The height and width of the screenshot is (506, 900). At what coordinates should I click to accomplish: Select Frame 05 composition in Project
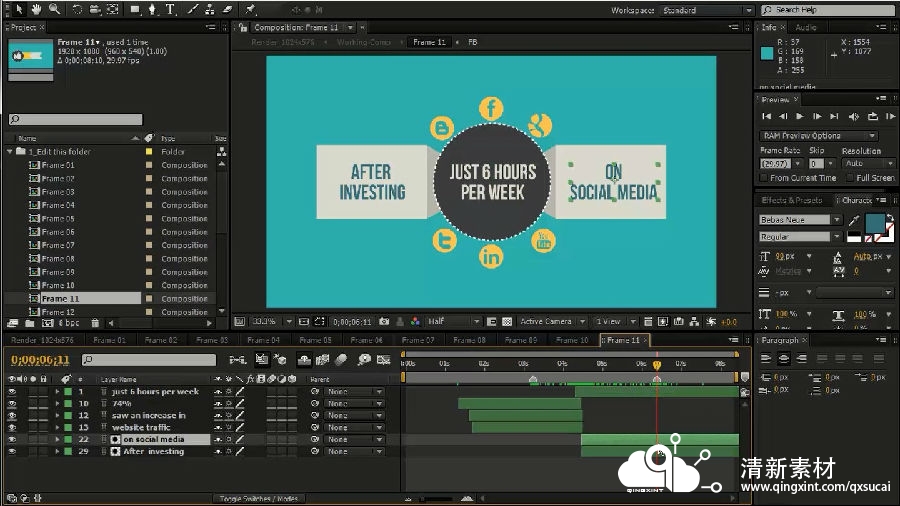[58, 219]
